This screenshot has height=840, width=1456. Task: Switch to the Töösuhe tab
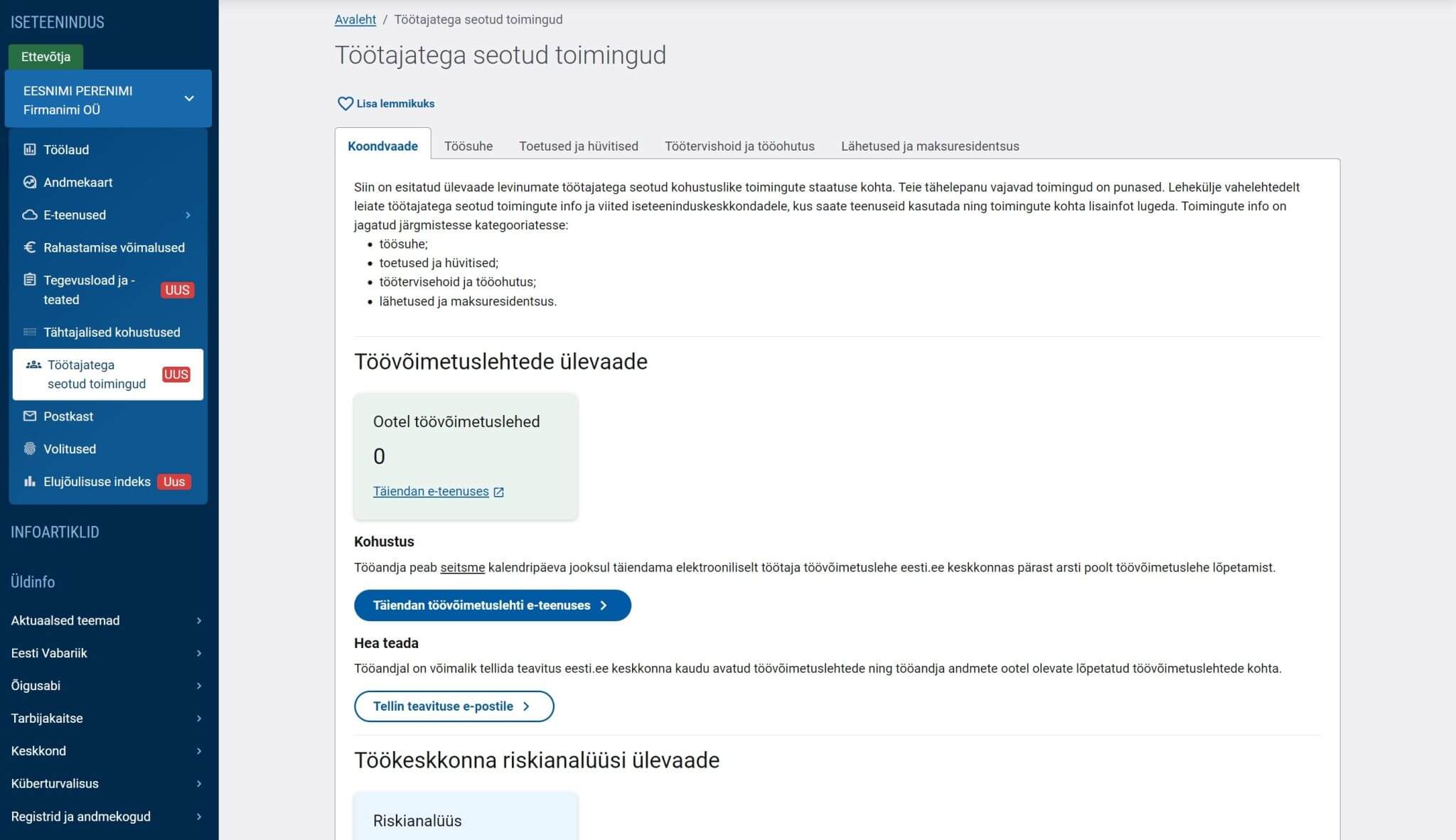(468, 146)
